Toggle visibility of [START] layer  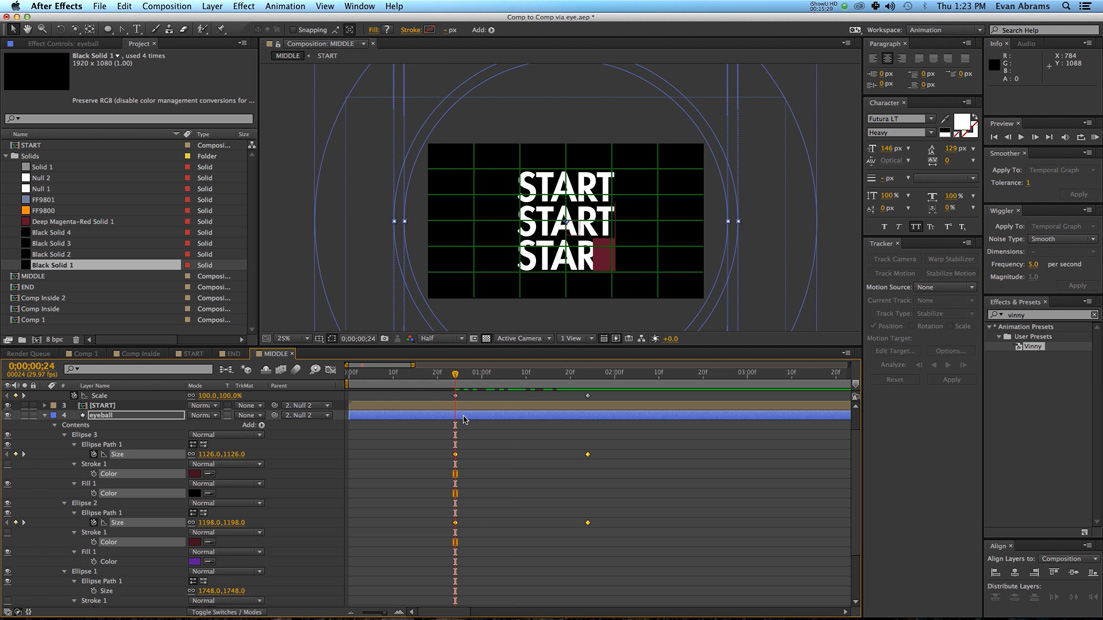click(8, 405)
